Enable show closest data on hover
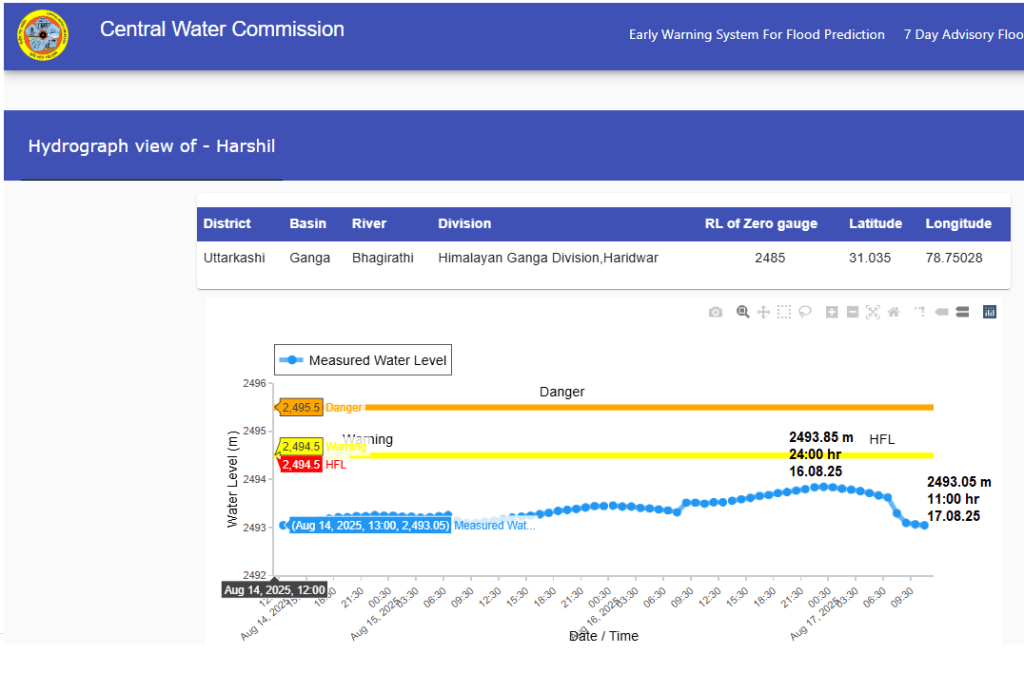This screenshot has height=673, width=1024. click(941, 313)
